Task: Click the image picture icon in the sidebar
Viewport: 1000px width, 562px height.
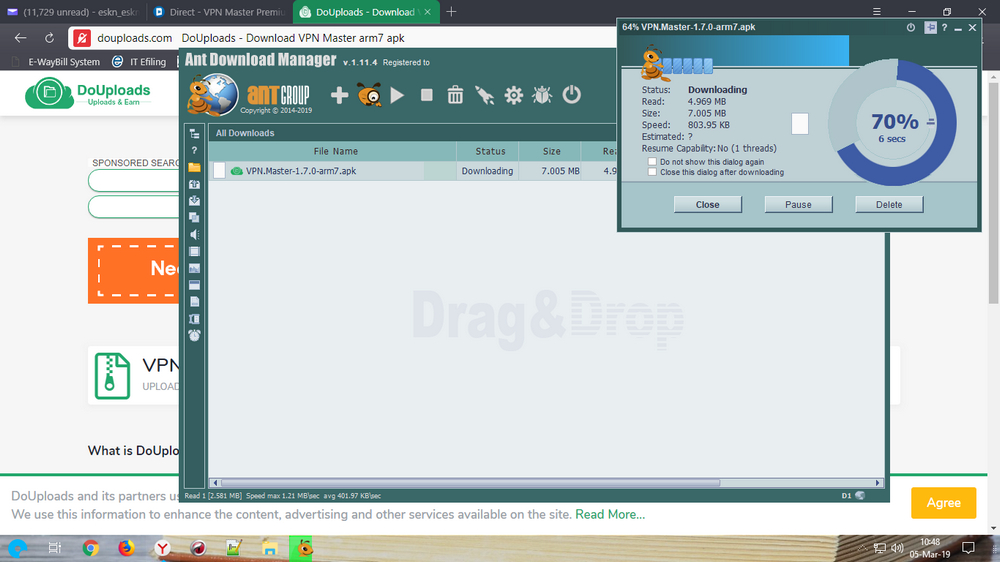Action: pyautogui.click(x=195, y=268)
